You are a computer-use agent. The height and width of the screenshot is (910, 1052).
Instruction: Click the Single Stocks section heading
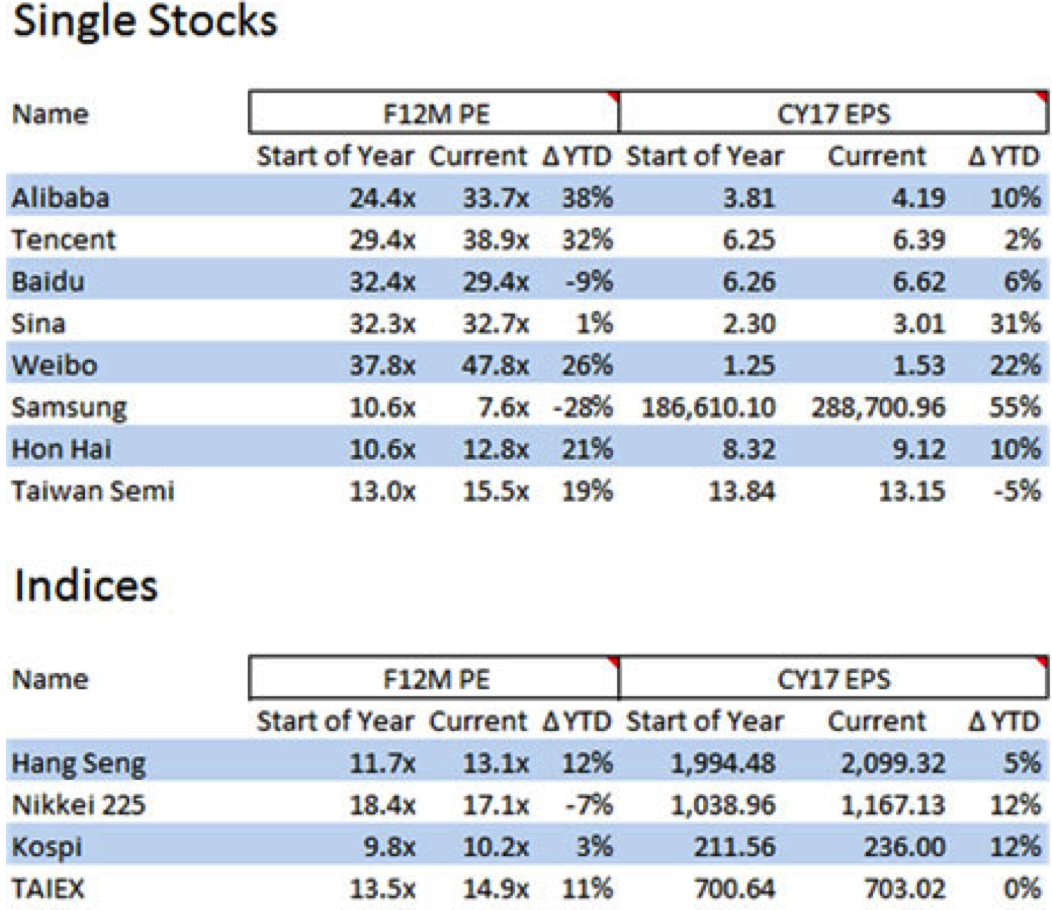point(144,24)
